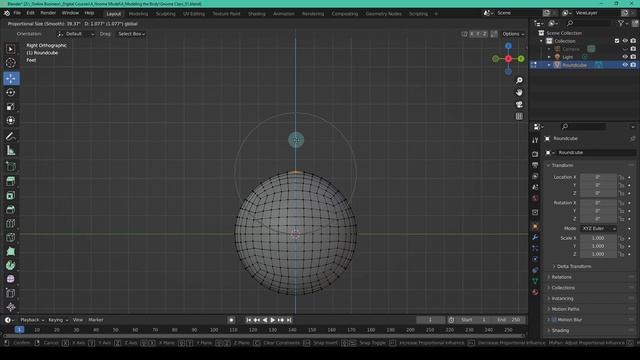Activate the Transform tool
Viewport: 640px width, 360px height.
[x=11, y=120]
